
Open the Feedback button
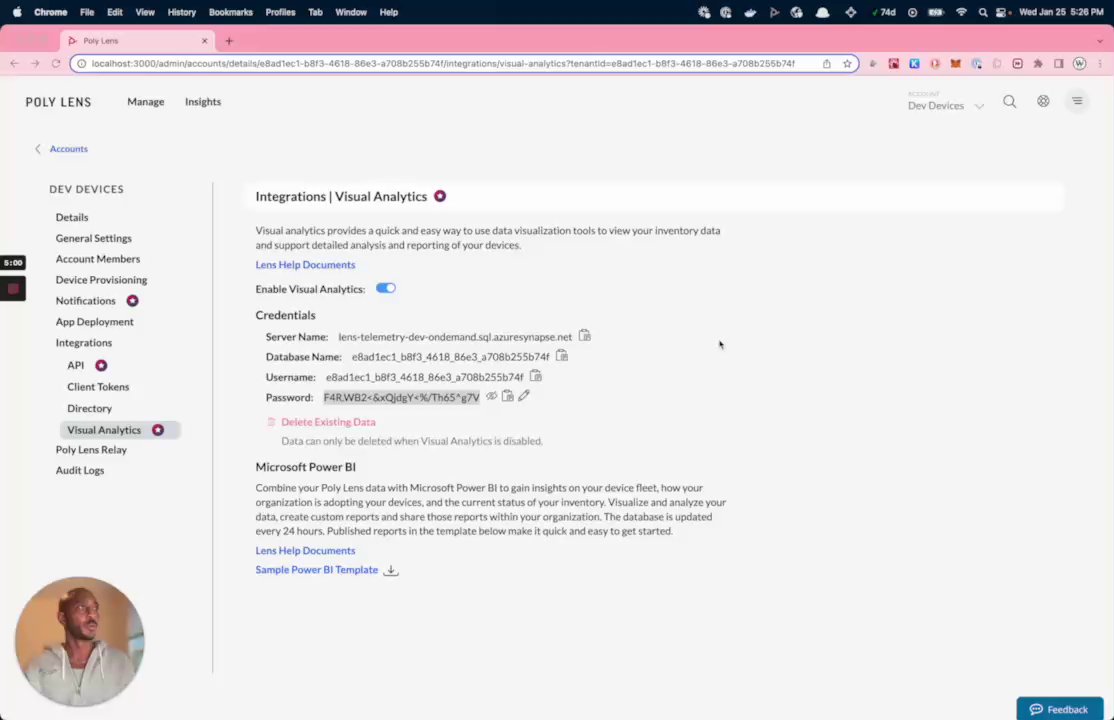[1059, 709]
